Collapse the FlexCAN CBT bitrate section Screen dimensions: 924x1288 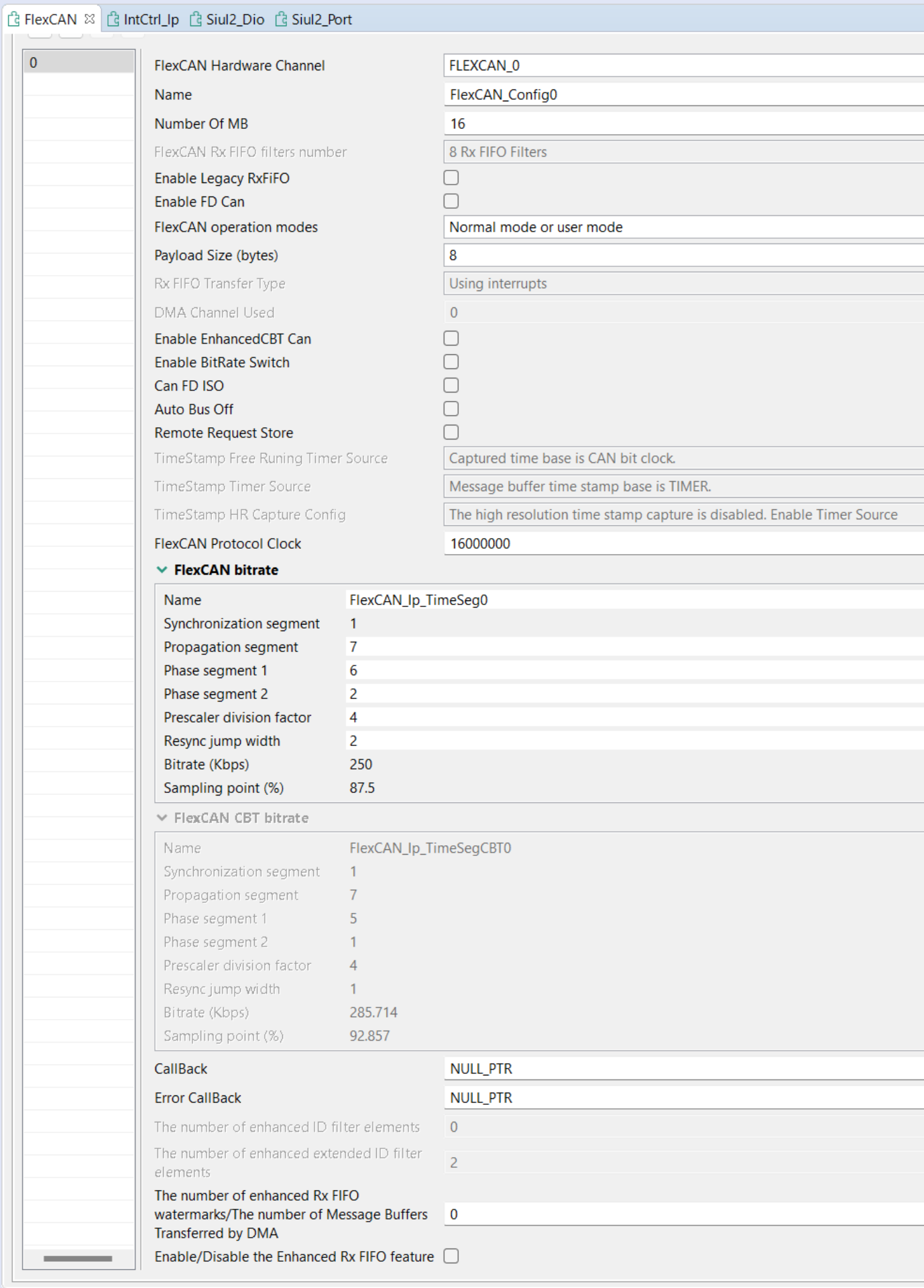[x=162, y=818]
